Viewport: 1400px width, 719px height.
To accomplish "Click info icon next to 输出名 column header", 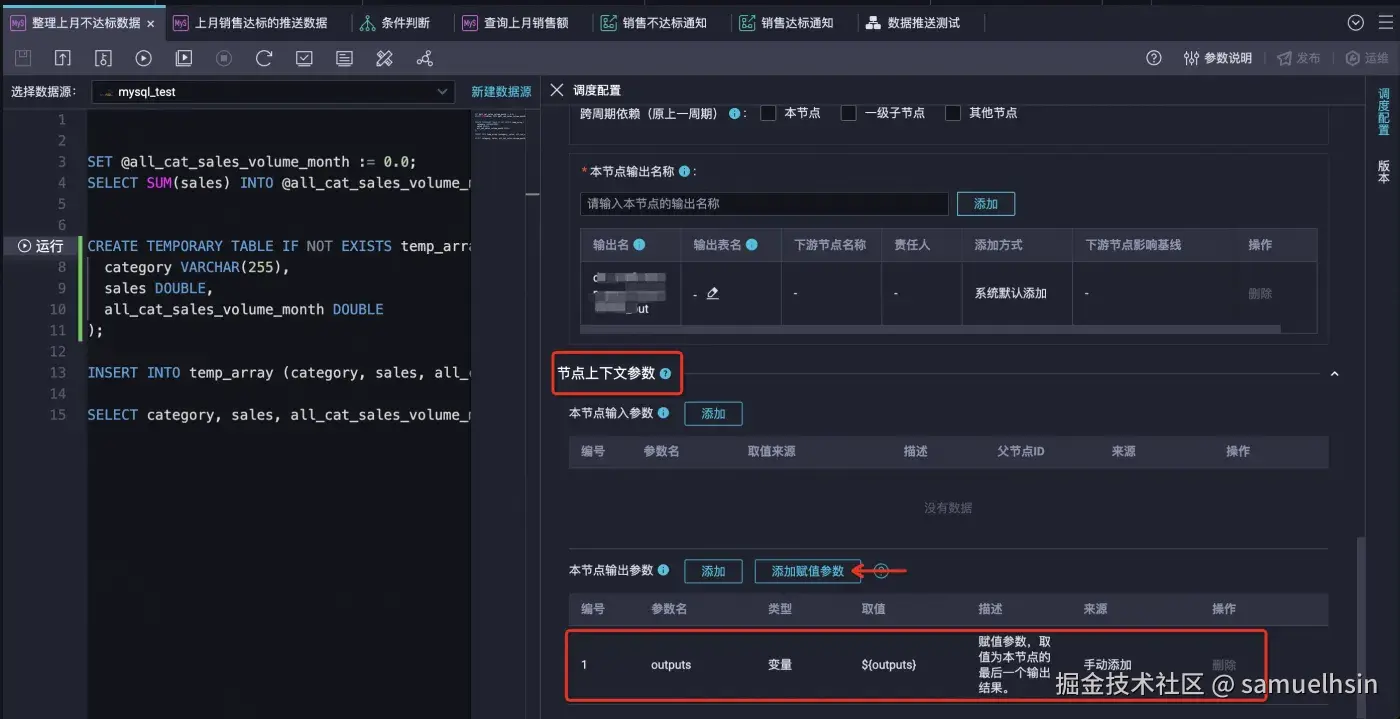I will (x=639, y=244).
